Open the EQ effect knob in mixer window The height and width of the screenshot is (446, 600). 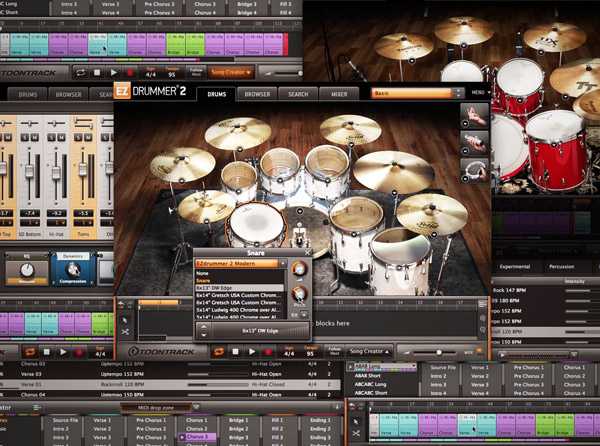(x=27, y=270)
